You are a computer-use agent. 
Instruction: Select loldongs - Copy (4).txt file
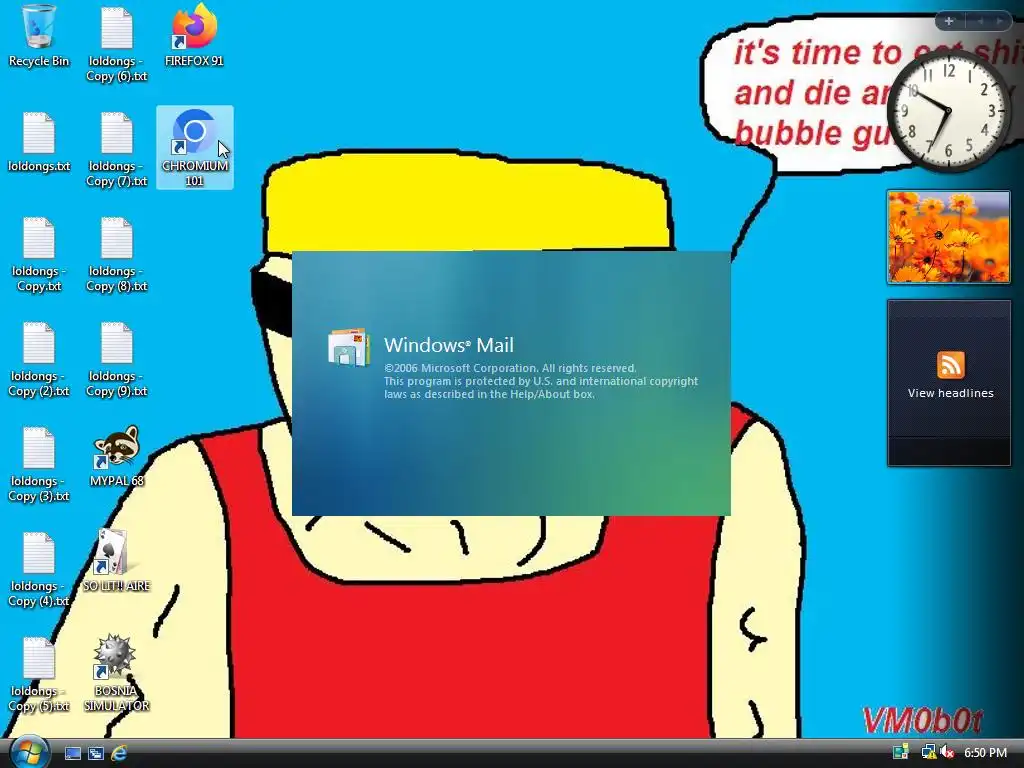(39, 570)
